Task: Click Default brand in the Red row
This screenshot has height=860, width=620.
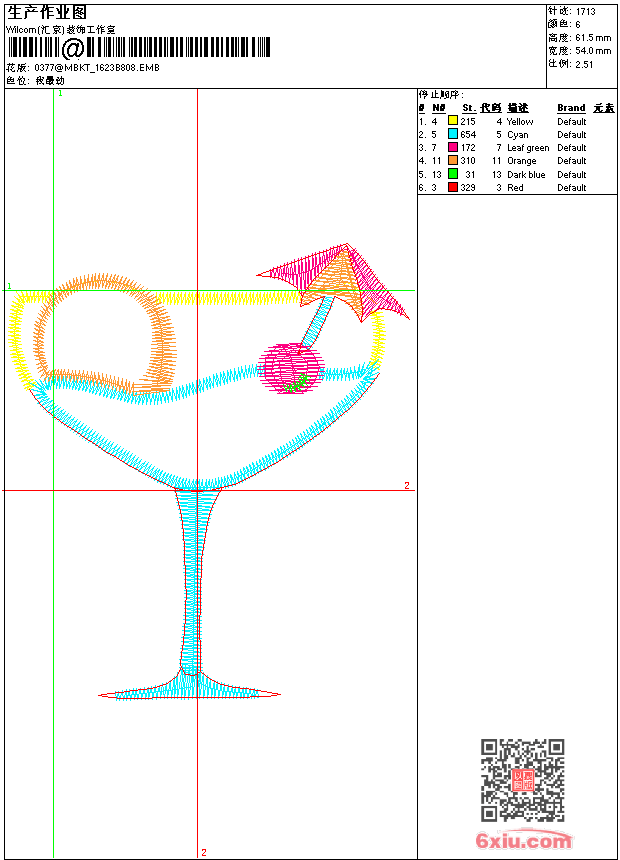Action: [x=572, y=188]
